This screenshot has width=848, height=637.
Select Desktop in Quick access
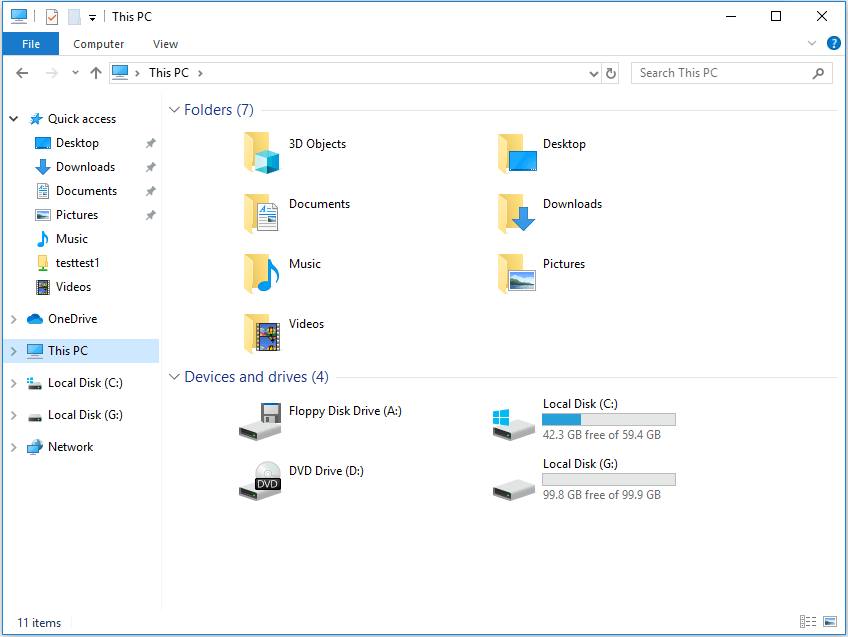coord(77,143)
